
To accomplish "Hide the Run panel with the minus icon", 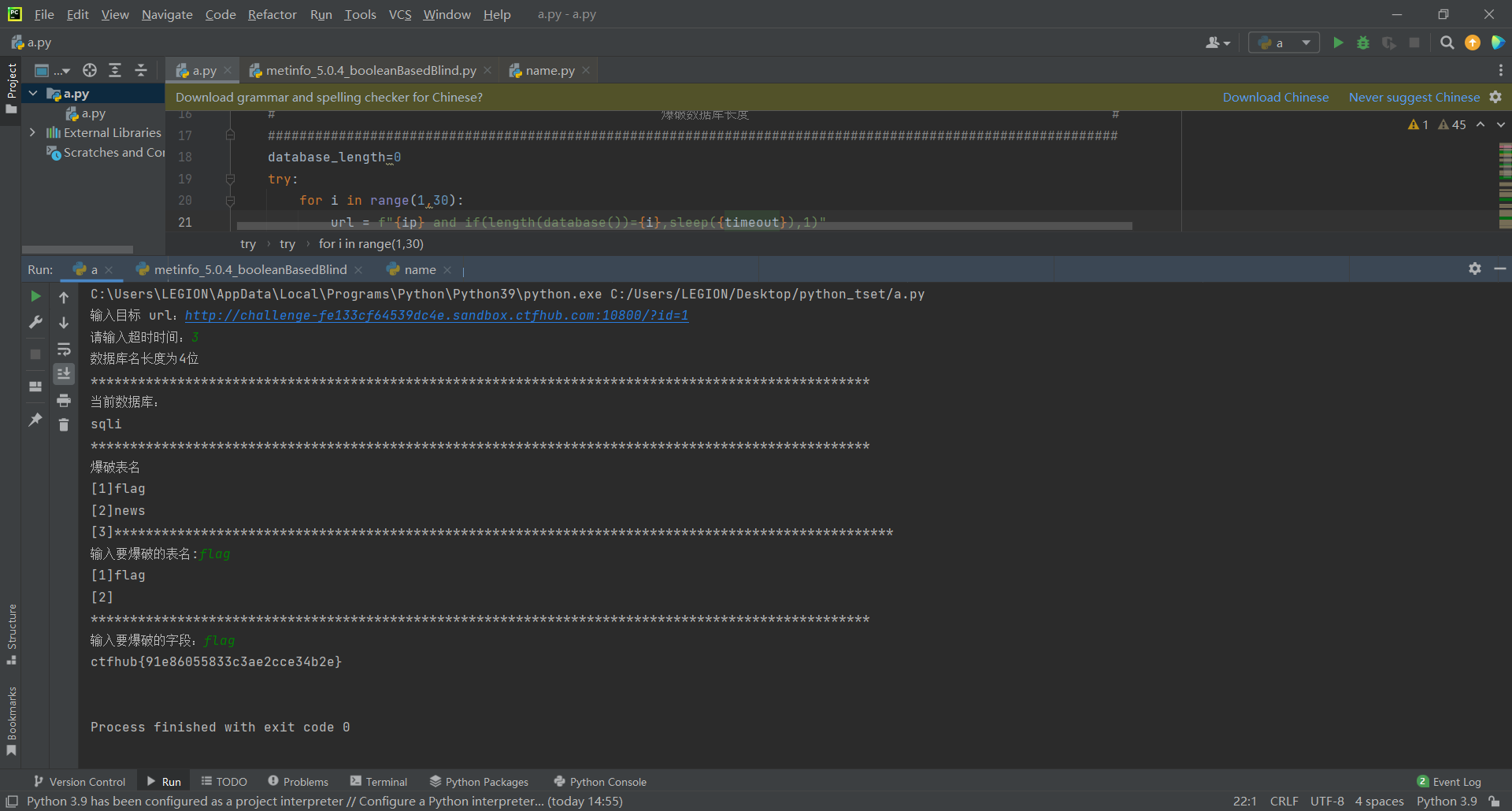I will 1500,268.
